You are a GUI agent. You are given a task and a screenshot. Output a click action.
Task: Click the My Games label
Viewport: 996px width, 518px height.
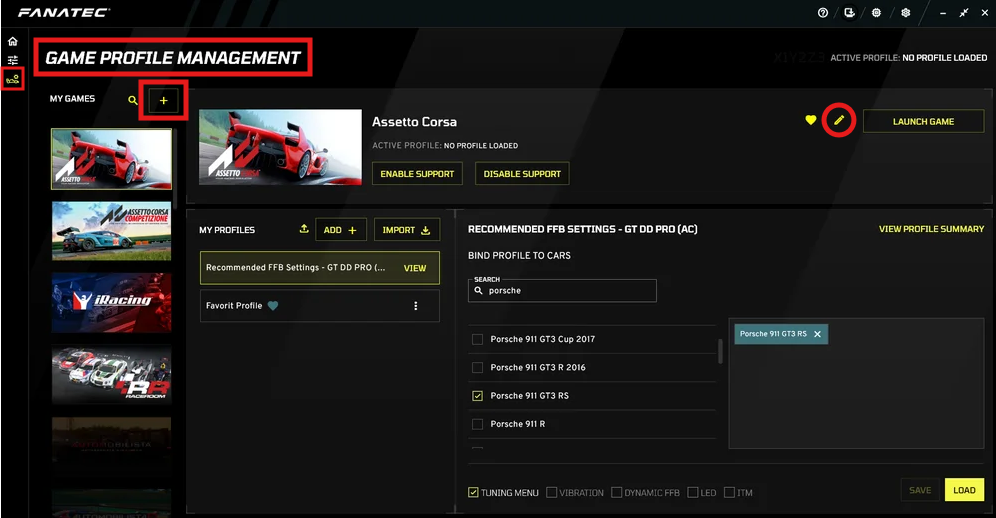point(72,99)
